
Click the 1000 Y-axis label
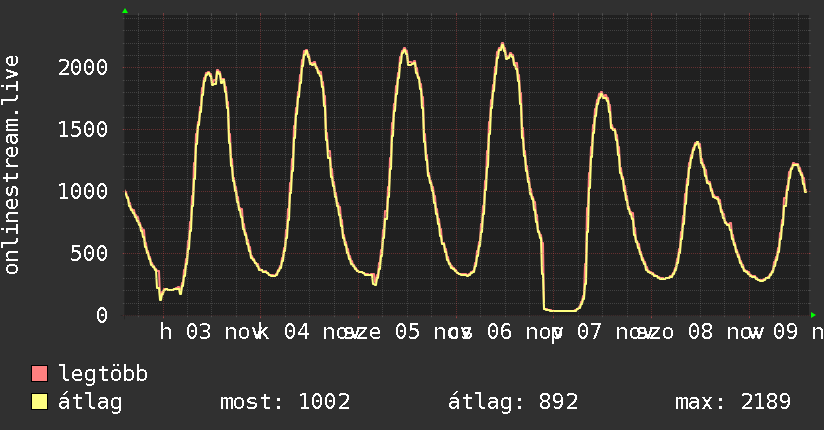pos(83,191)
